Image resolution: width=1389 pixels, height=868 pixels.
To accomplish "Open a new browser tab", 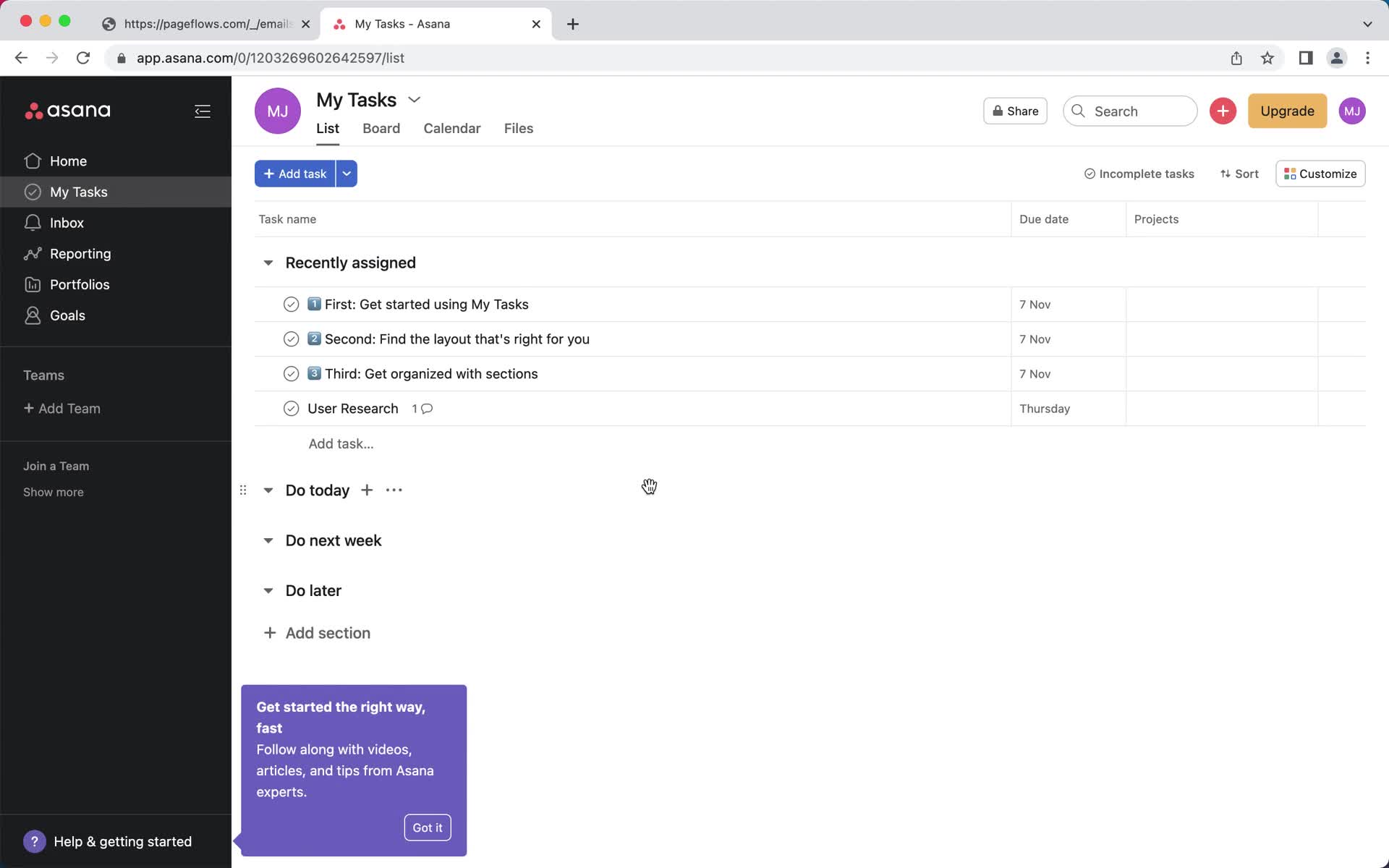I will (x=572, y=24).
